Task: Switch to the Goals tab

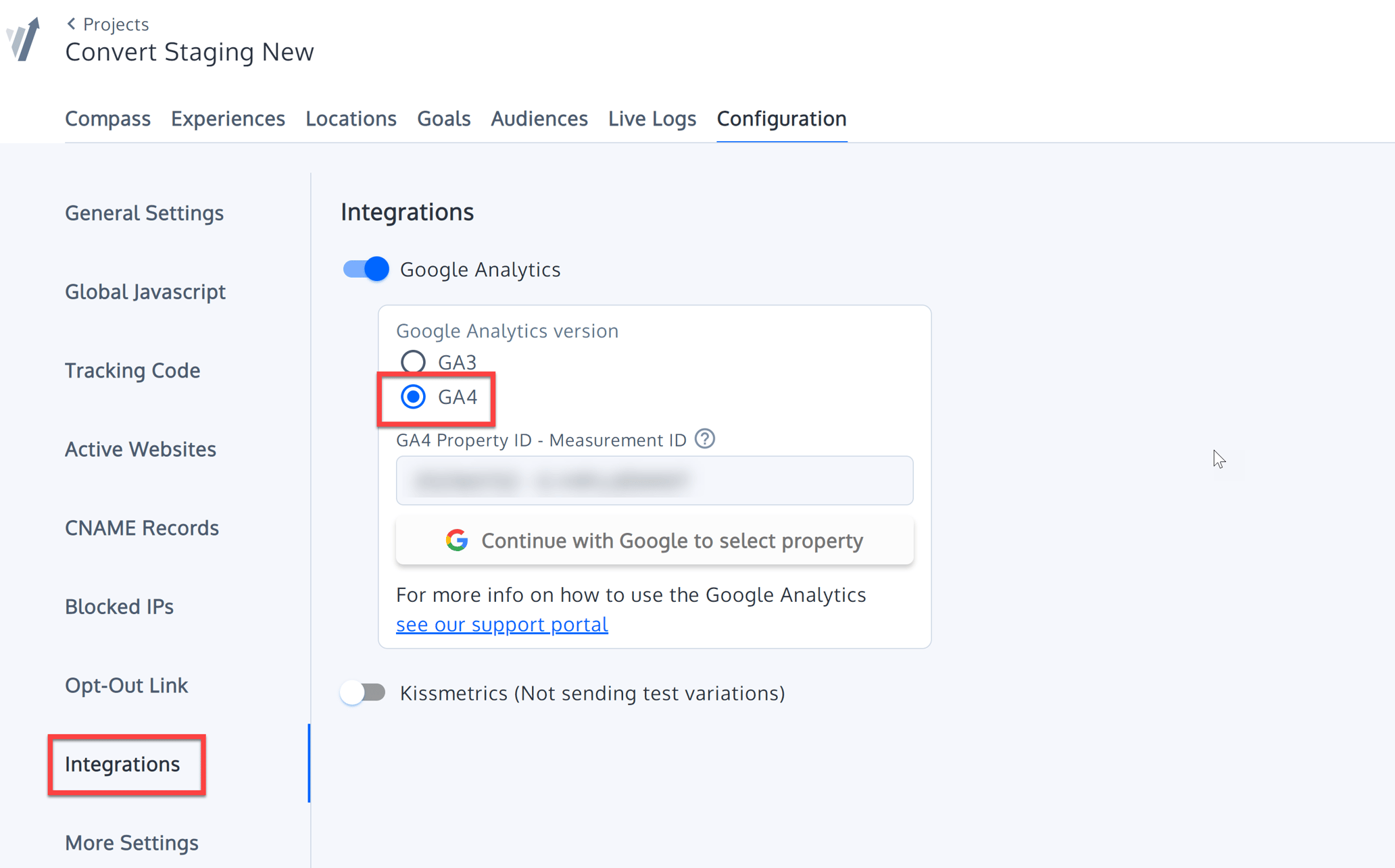Action: 443,118
